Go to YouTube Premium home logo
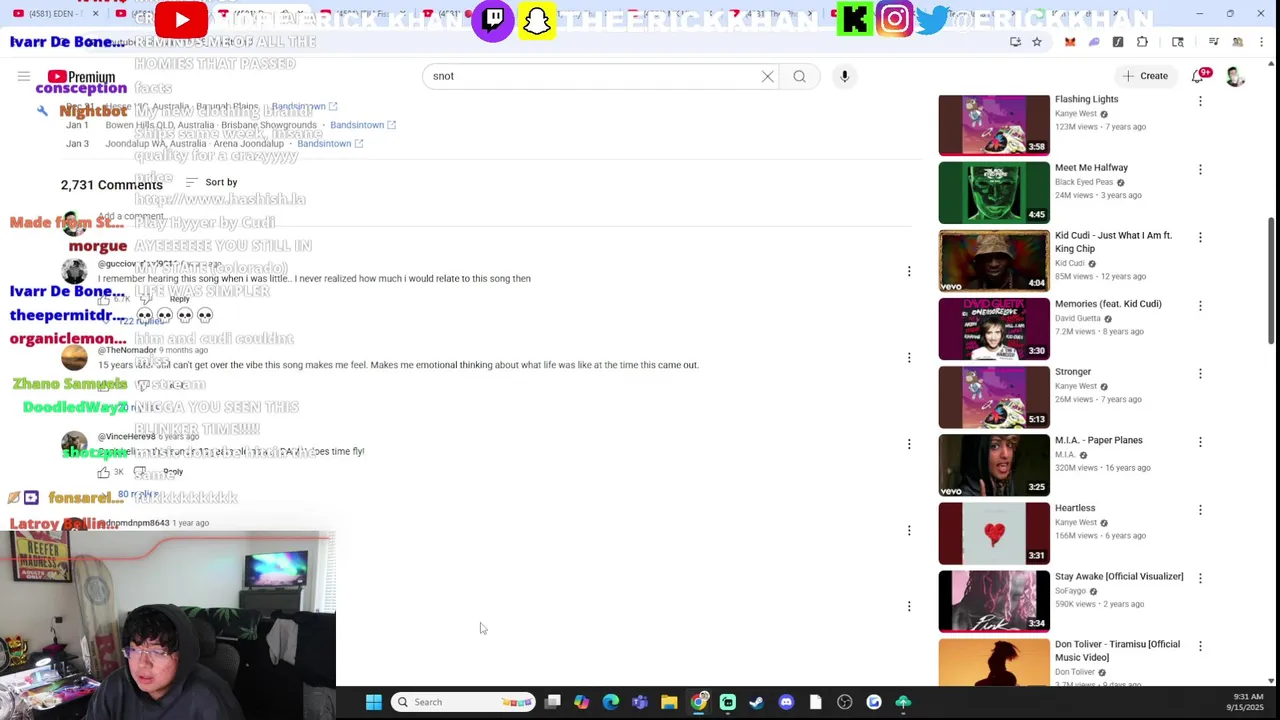 tap(81, 77)
